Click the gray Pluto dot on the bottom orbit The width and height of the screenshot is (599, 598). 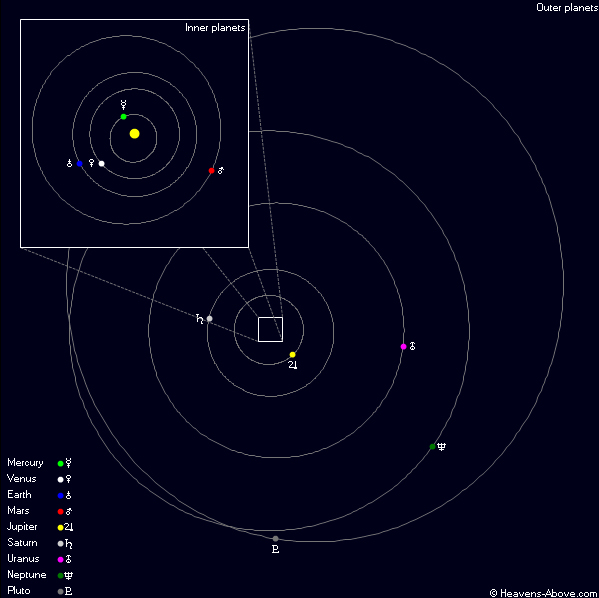point(275,539)
